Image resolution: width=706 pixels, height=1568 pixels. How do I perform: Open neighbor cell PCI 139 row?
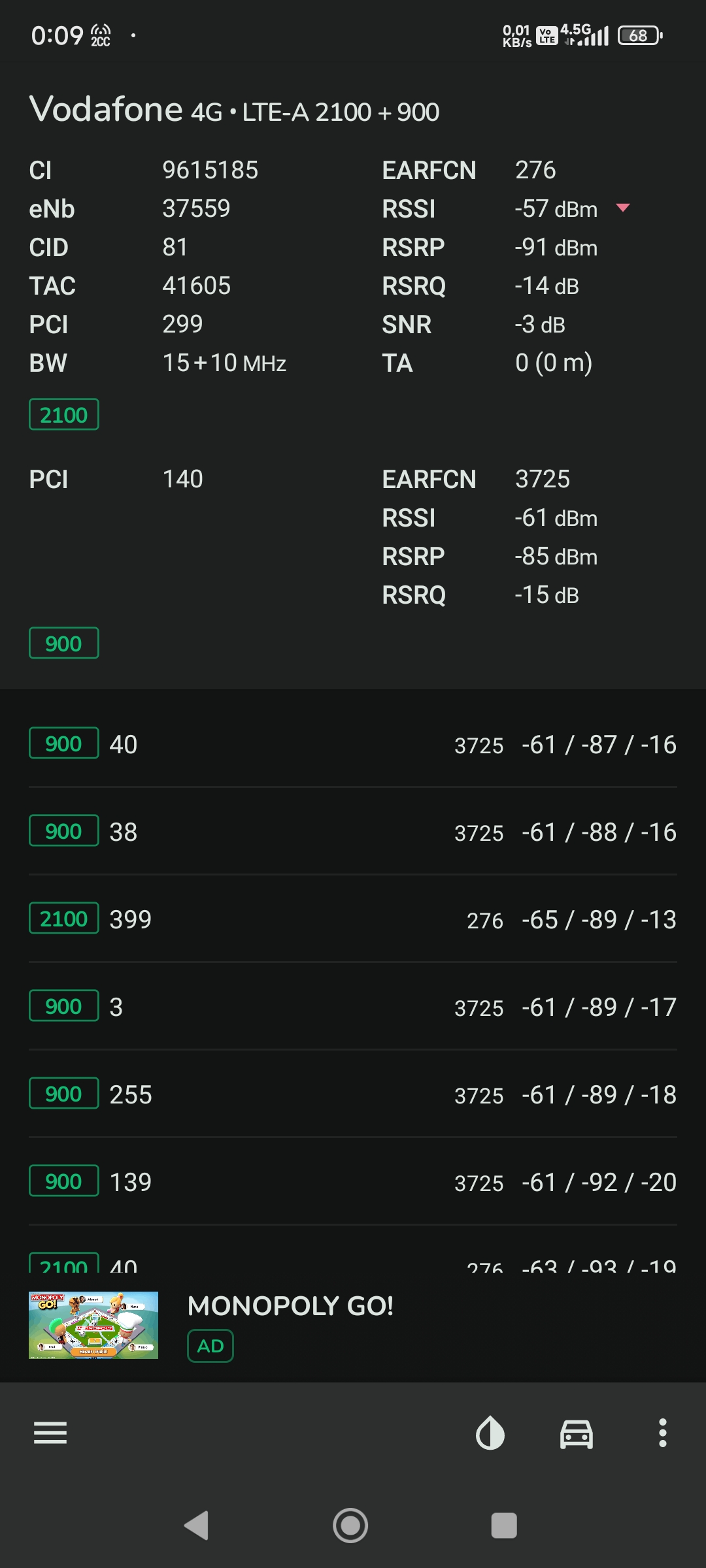tap(353, 1181)
